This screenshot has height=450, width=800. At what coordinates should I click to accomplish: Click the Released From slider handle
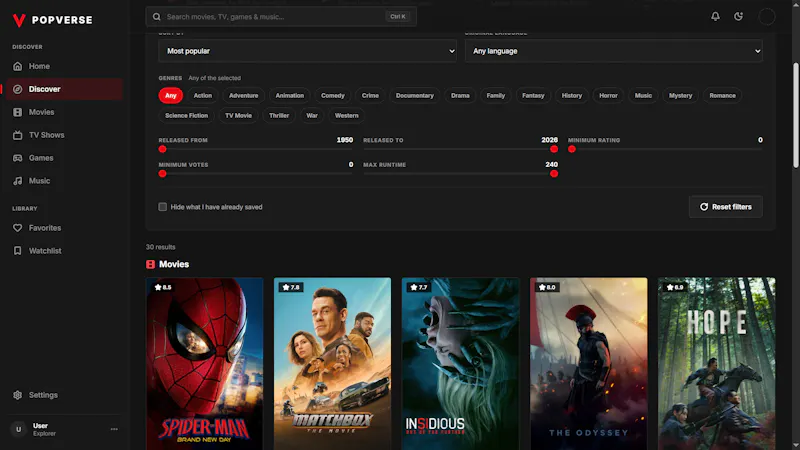point(162,149)
